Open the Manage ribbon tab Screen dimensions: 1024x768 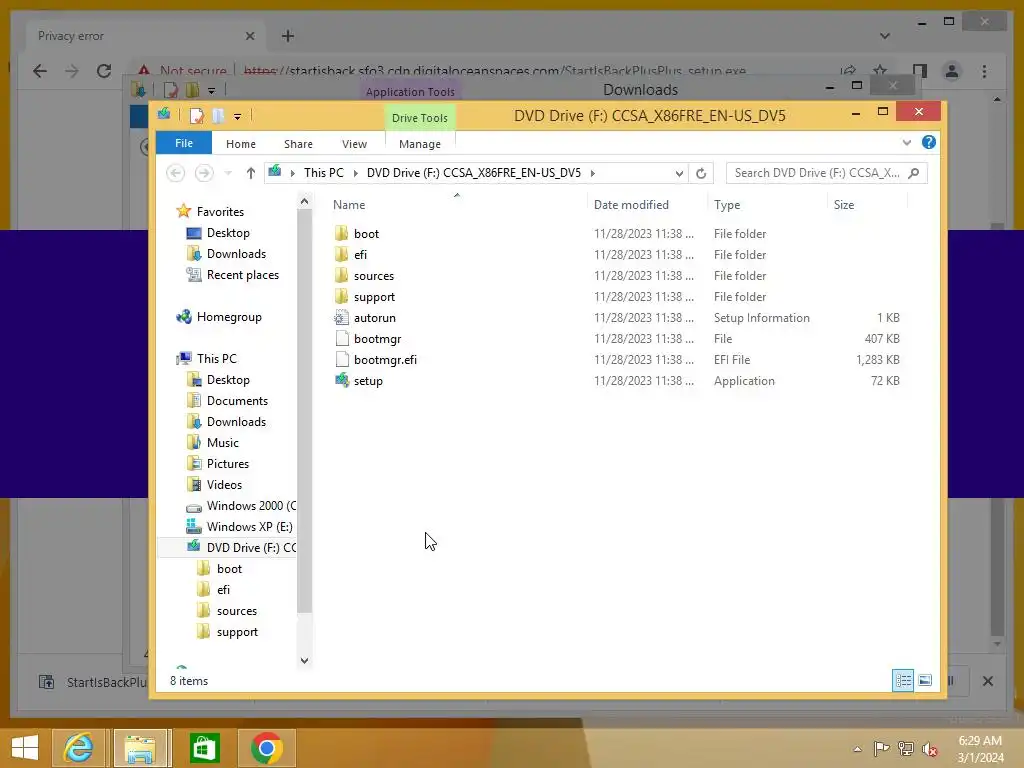pyautogui.click(x=419, y=144)
